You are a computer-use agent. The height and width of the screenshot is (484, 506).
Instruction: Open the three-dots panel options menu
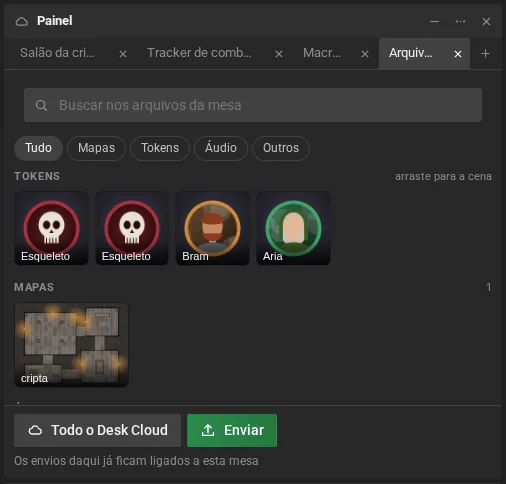click(x=460, y=21)
